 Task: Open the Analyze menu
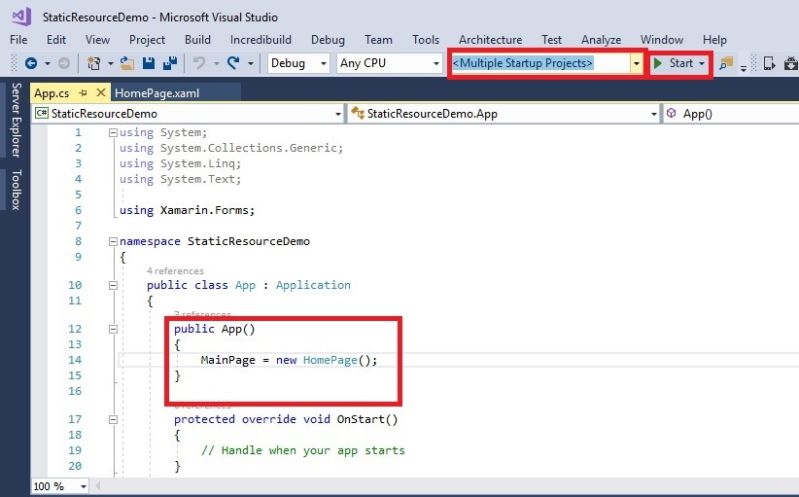[x=601, y=40]
